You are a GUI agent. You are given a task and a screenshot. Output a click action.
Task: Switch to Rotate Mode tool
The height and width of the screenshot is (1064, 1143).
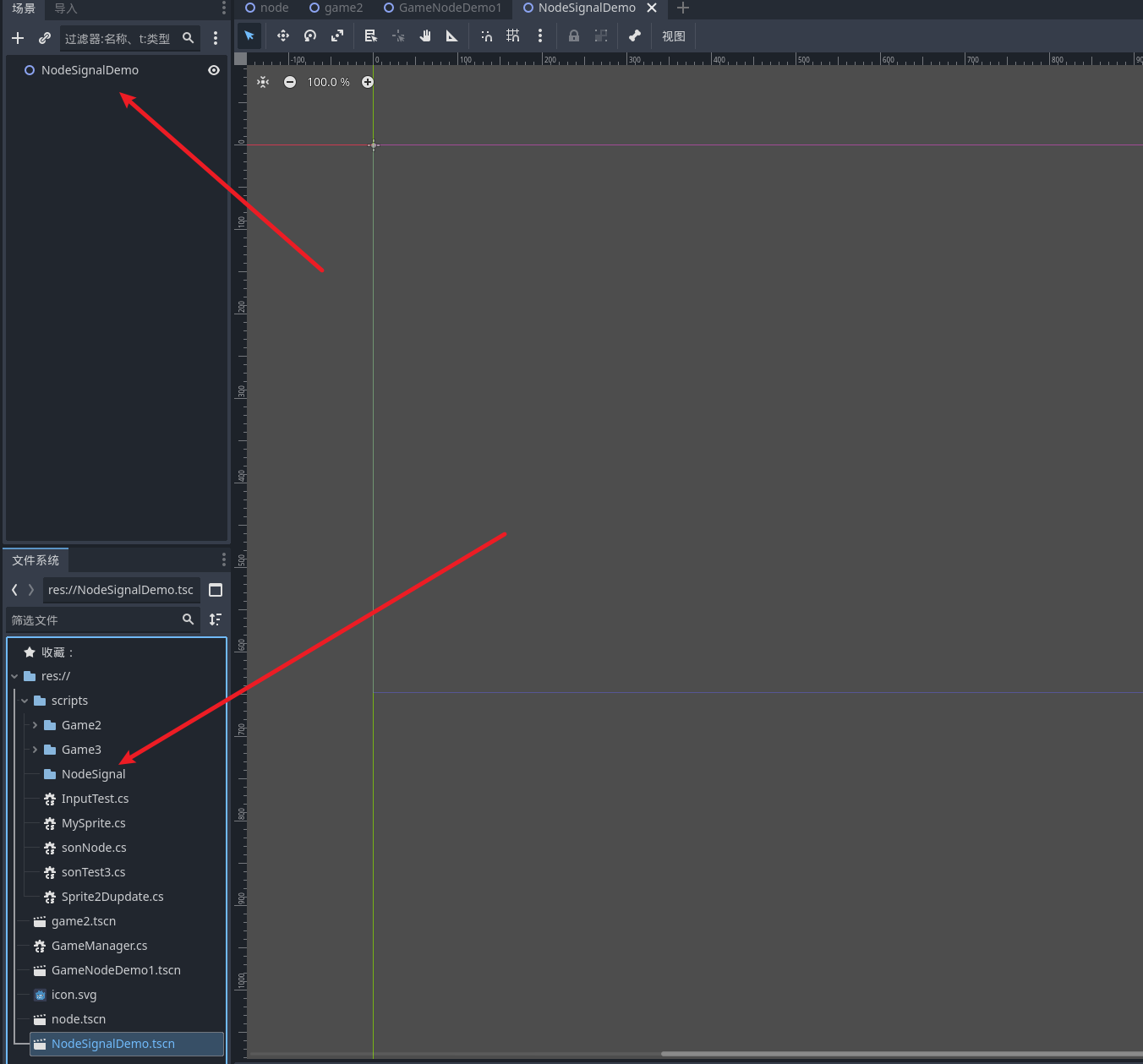(310, 35)
